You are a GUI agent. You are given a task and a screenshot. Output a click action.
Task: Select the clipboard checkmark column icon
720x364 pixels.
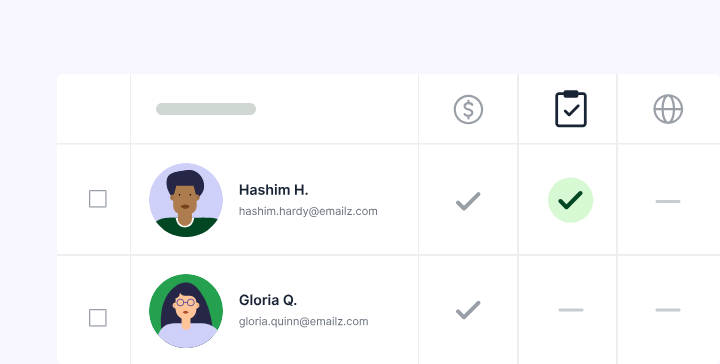tap(571, 109)
